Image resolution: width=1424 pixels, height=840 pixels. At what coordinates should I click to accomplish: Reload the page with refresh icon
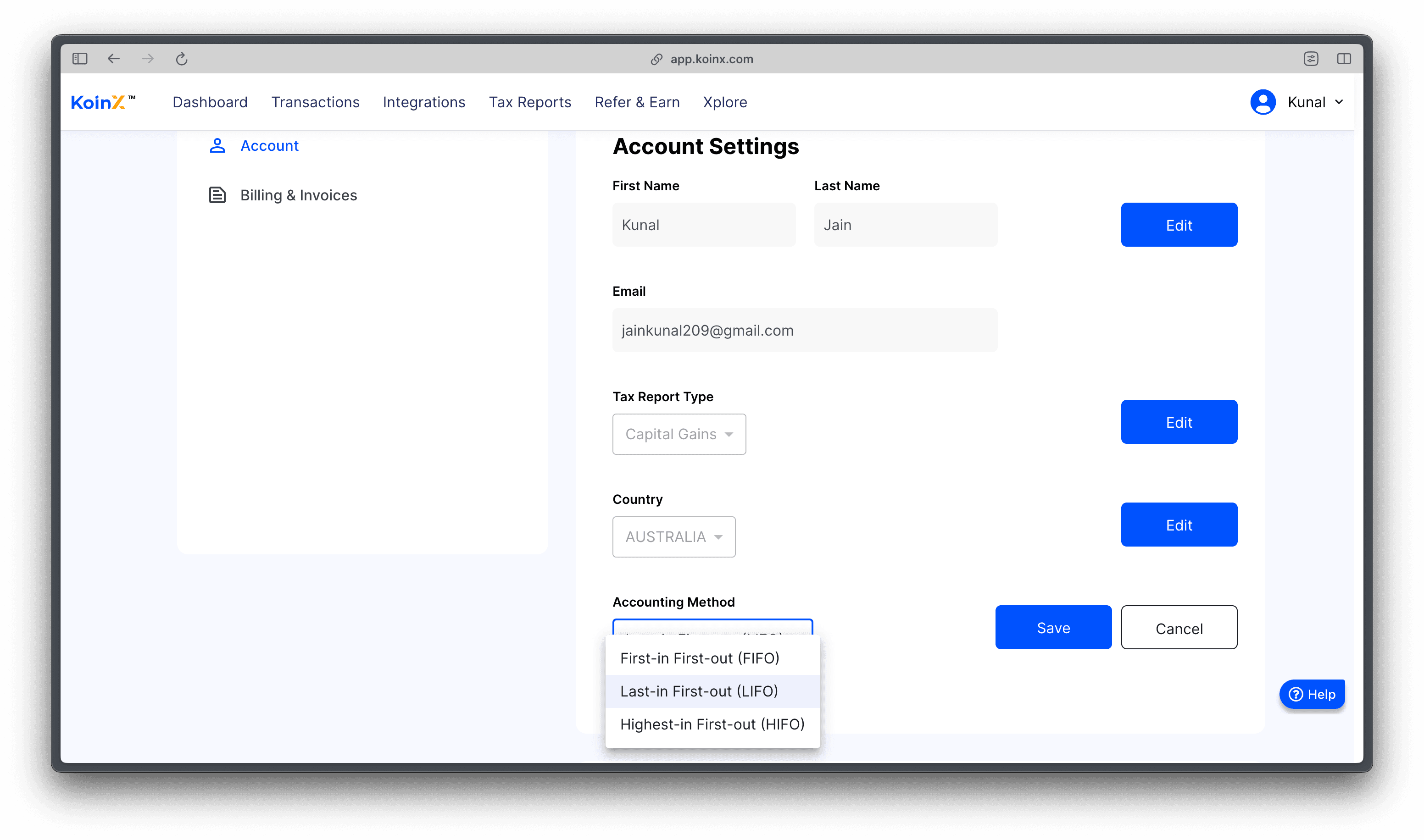click(181, 59)
